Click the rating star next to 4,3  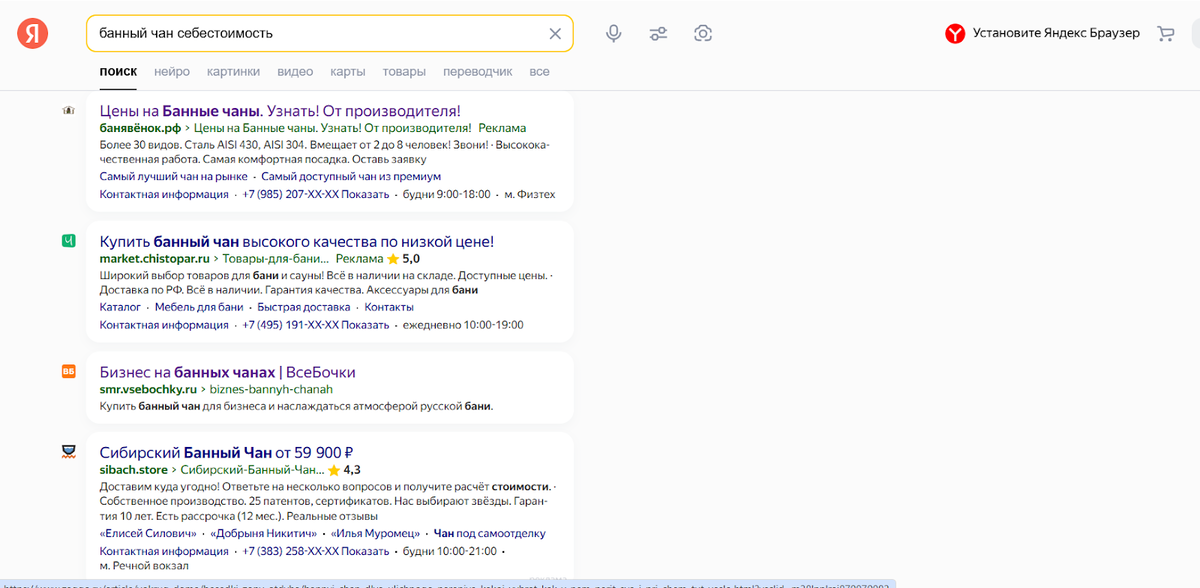pos(334,469)
